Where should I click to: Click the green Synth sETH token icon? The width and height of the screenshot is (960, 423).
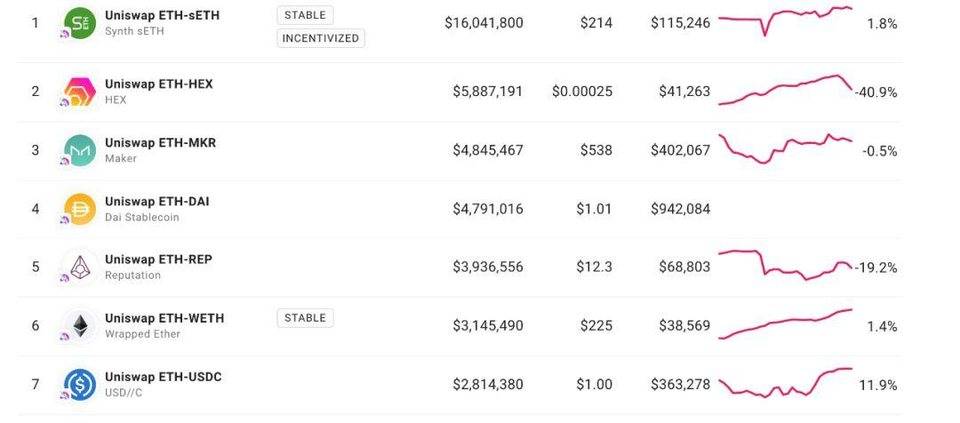[80, 23]
